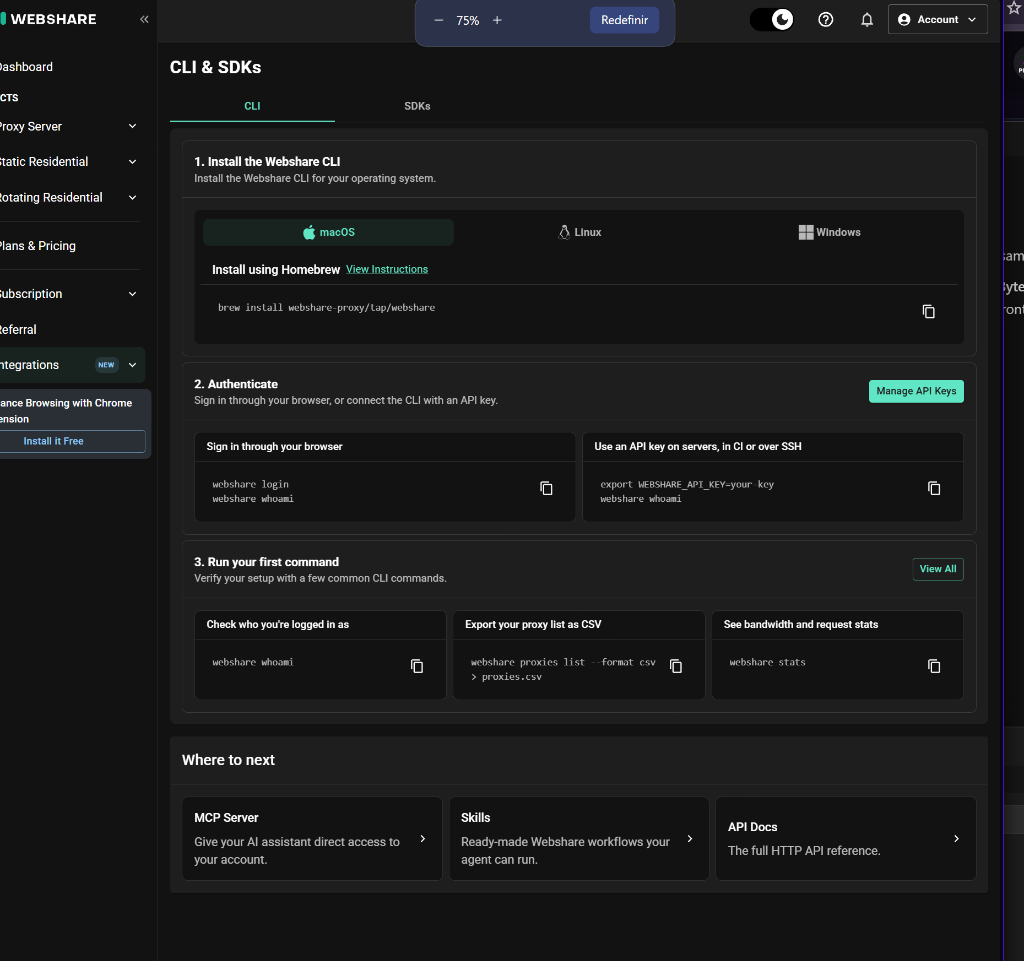Screen dimensions: 1024x961
Task: Open the Referral page
Action: (18, 330)
